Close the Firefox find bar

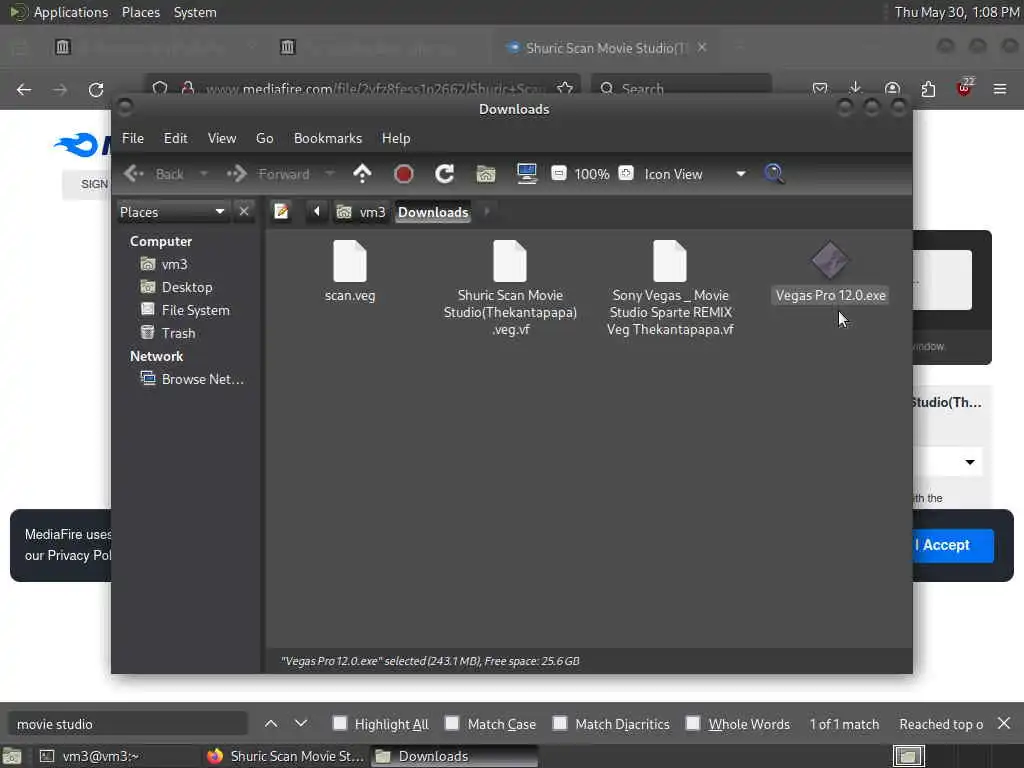[x=1004, y=724]
